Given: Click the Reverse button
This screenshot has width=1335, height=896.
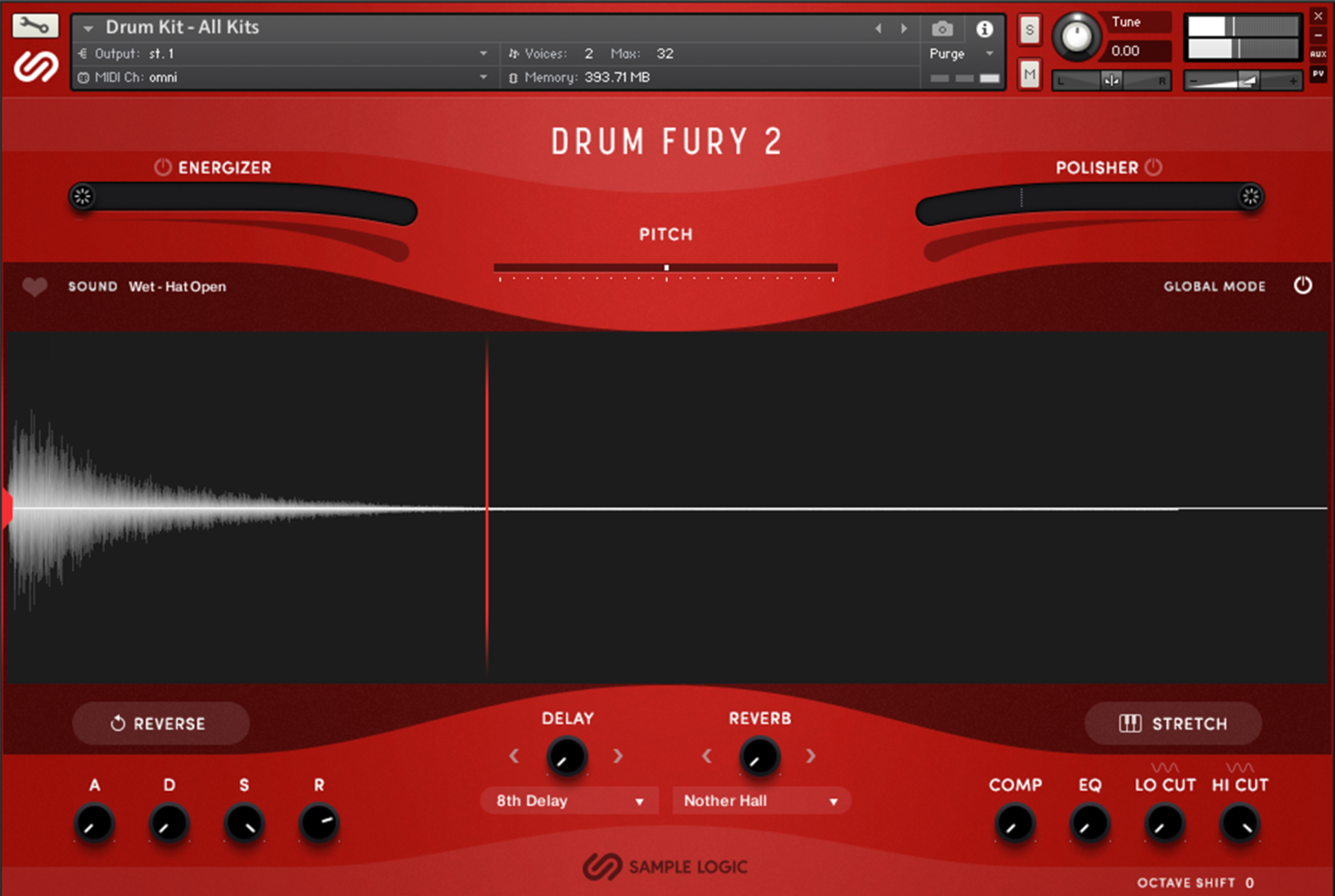Looking at the screenshot, I should (161, 723).
